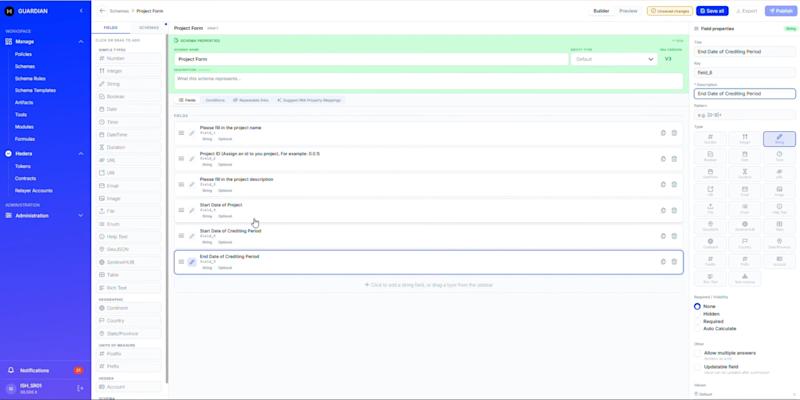Open Relayer Accounts in the sidebar
The image size is (800, 400).
pyautogui.click(x=34, y=191)
